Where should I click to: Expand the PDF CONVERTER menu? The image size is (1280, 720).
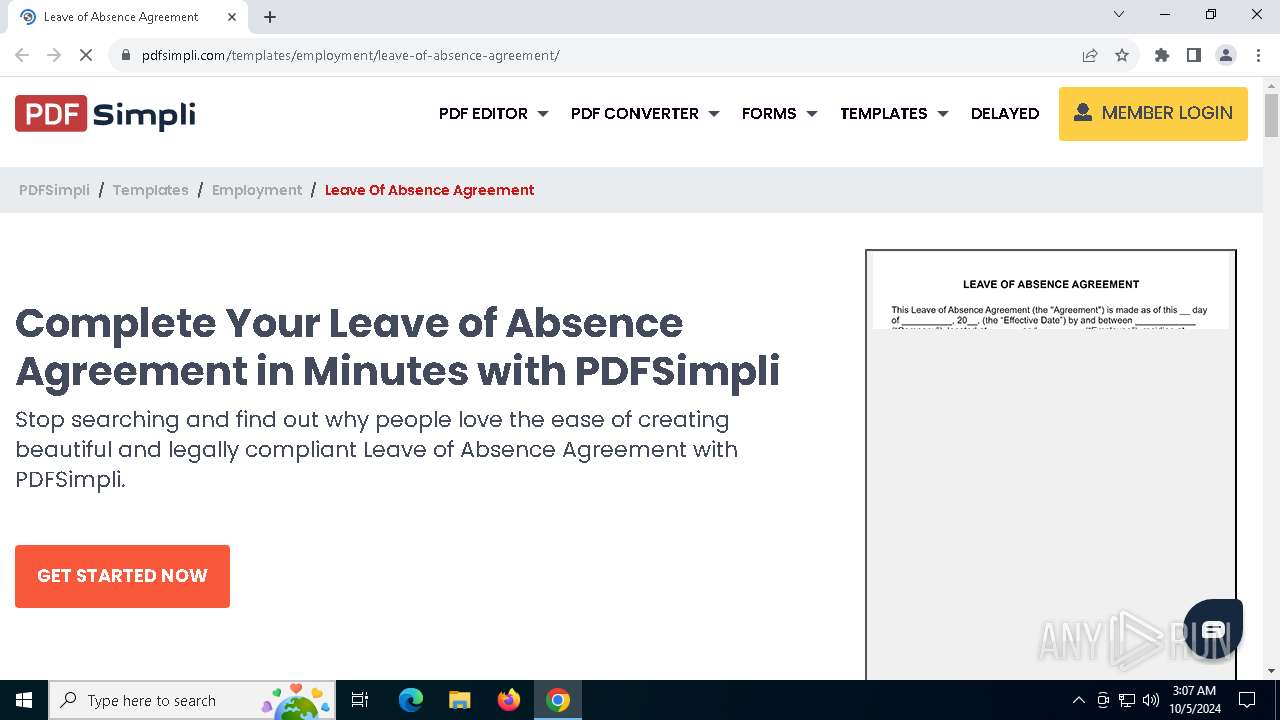pos(645,114)
